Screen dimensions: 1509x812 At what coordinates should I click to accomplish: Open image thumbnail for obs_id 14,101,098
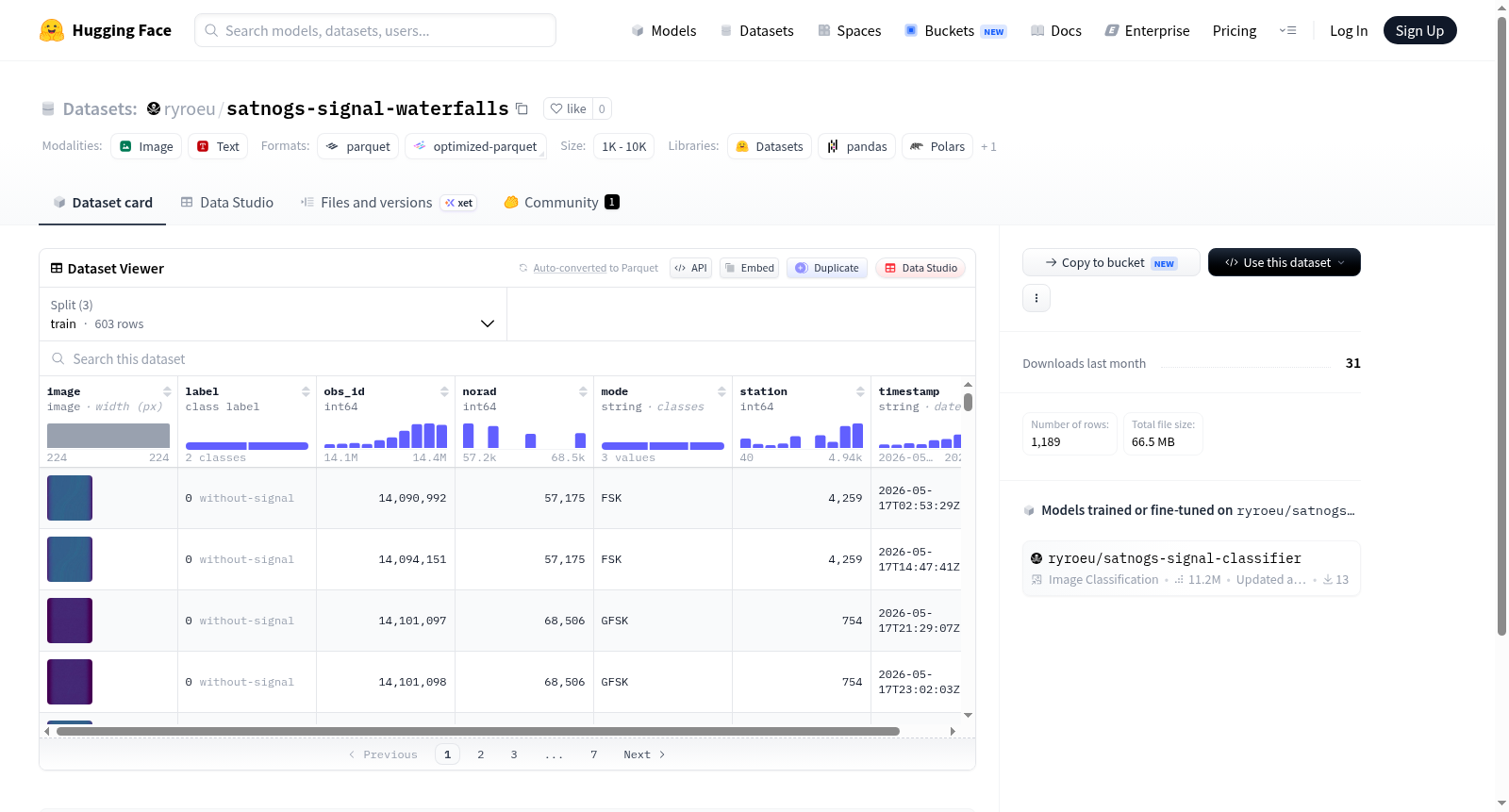(70, 682)
